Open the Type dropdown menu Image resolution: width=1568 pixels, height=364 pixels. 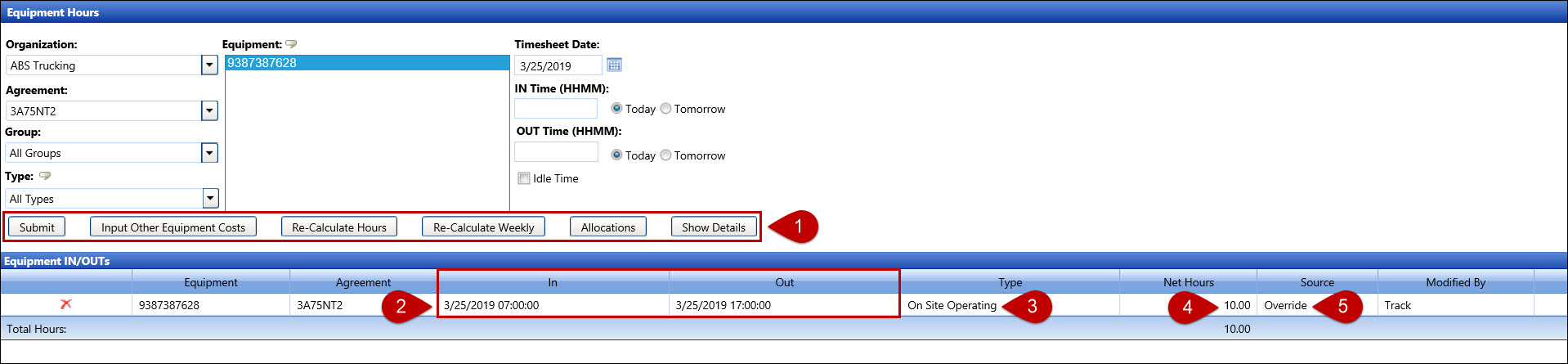210,199
